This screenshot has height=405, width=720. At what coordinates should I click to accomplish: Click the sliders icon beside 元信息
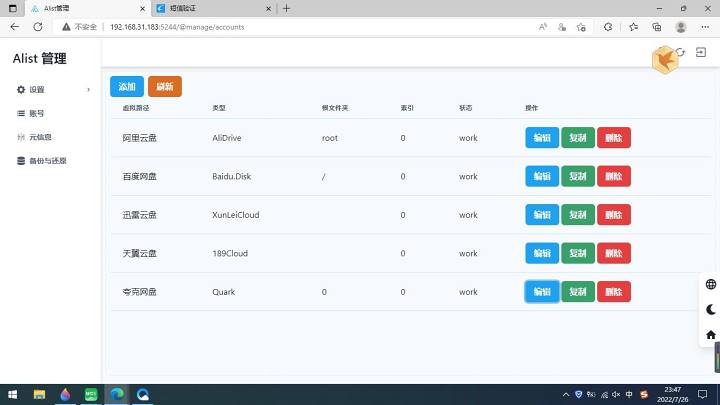21,137
